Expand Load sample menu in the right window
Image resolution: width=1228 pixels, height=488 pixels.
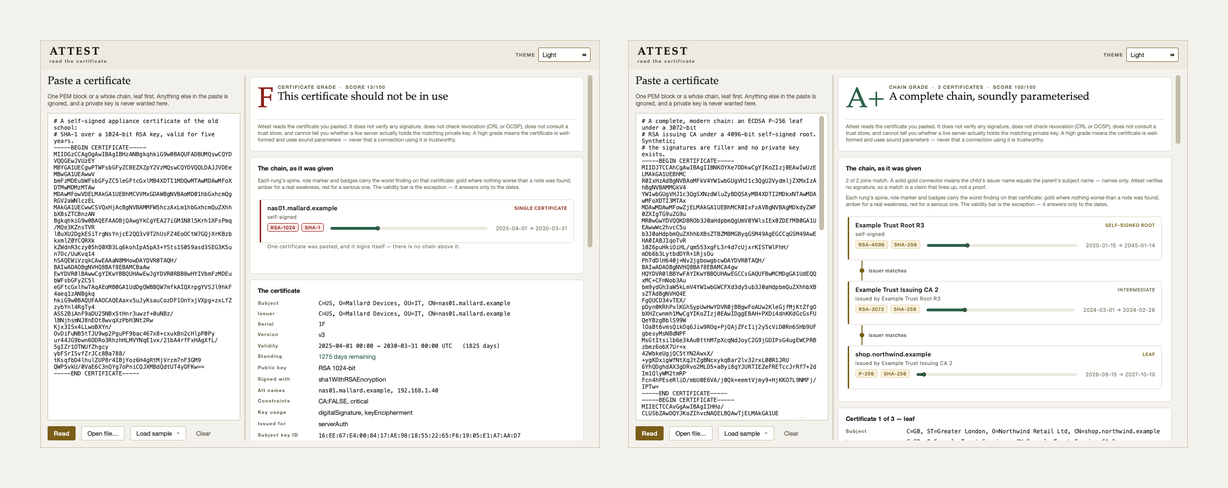click(x=747, y=433)
